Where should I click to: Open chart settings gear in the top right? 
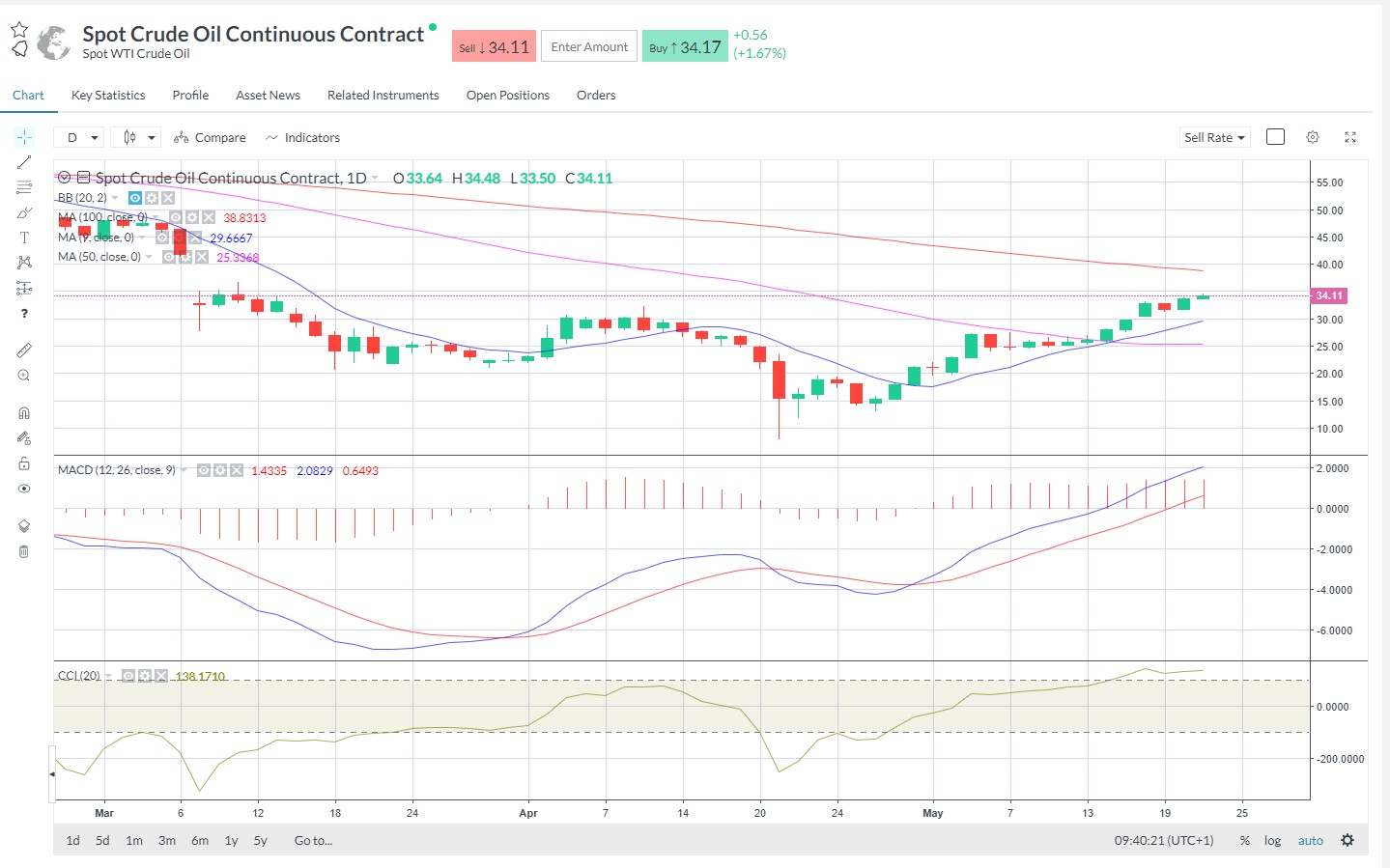point(1313,137)
